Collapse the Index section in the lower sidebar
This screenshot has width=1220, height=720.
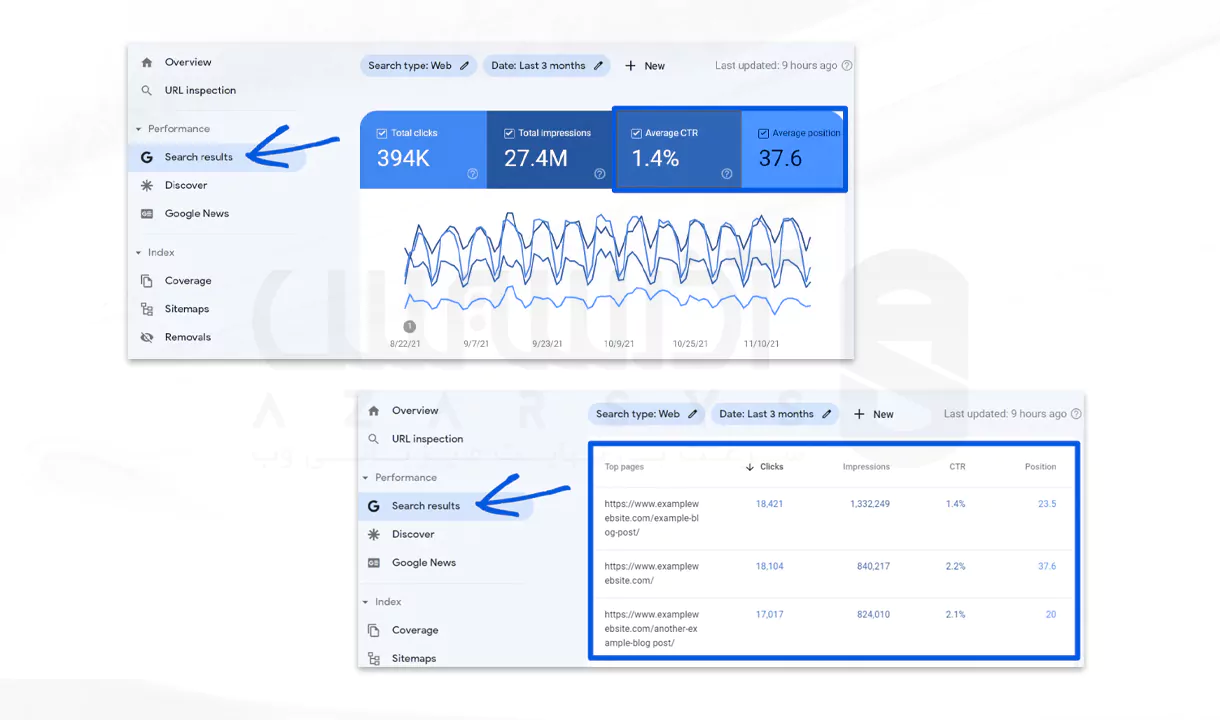[x=366, y=602]
